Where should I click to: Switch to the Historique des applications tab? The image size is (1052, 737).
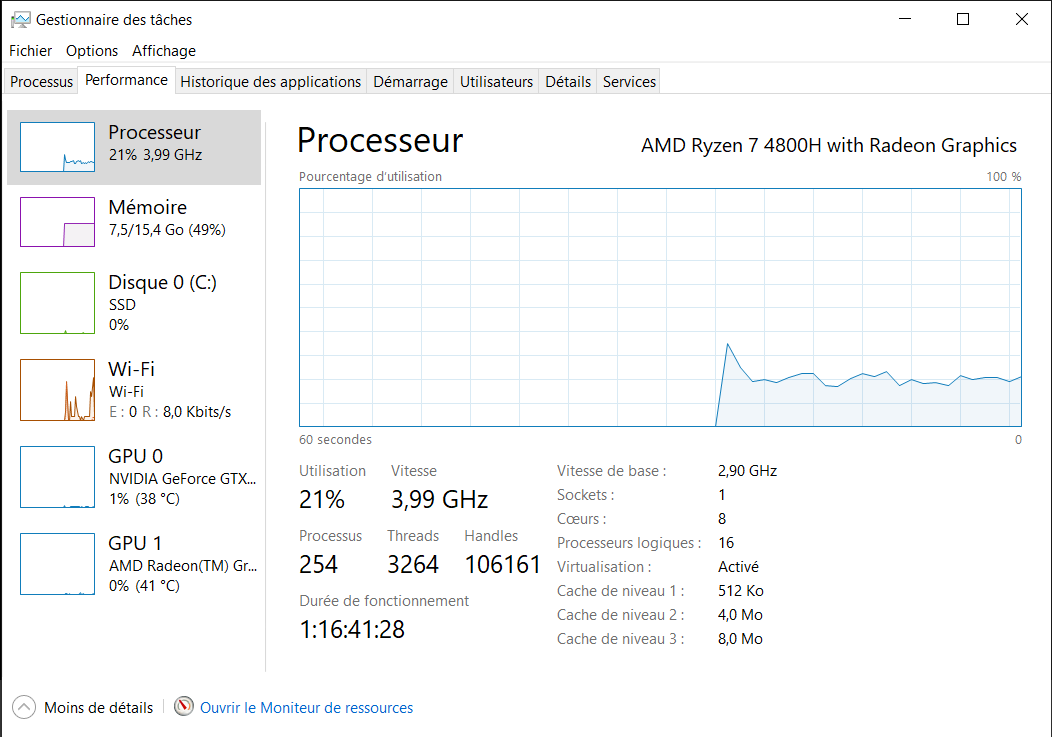pyautogui.click(x=270, y=82)
